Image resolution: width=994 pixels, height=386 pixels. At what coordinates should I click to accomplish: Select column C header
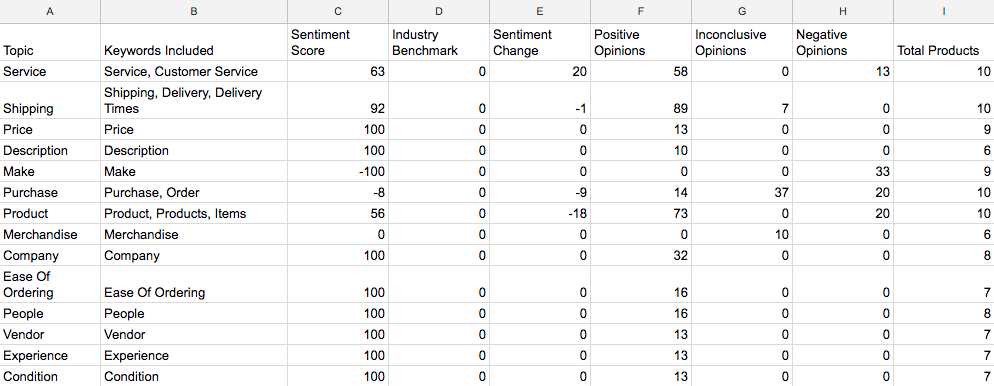[x=338, y=11]
